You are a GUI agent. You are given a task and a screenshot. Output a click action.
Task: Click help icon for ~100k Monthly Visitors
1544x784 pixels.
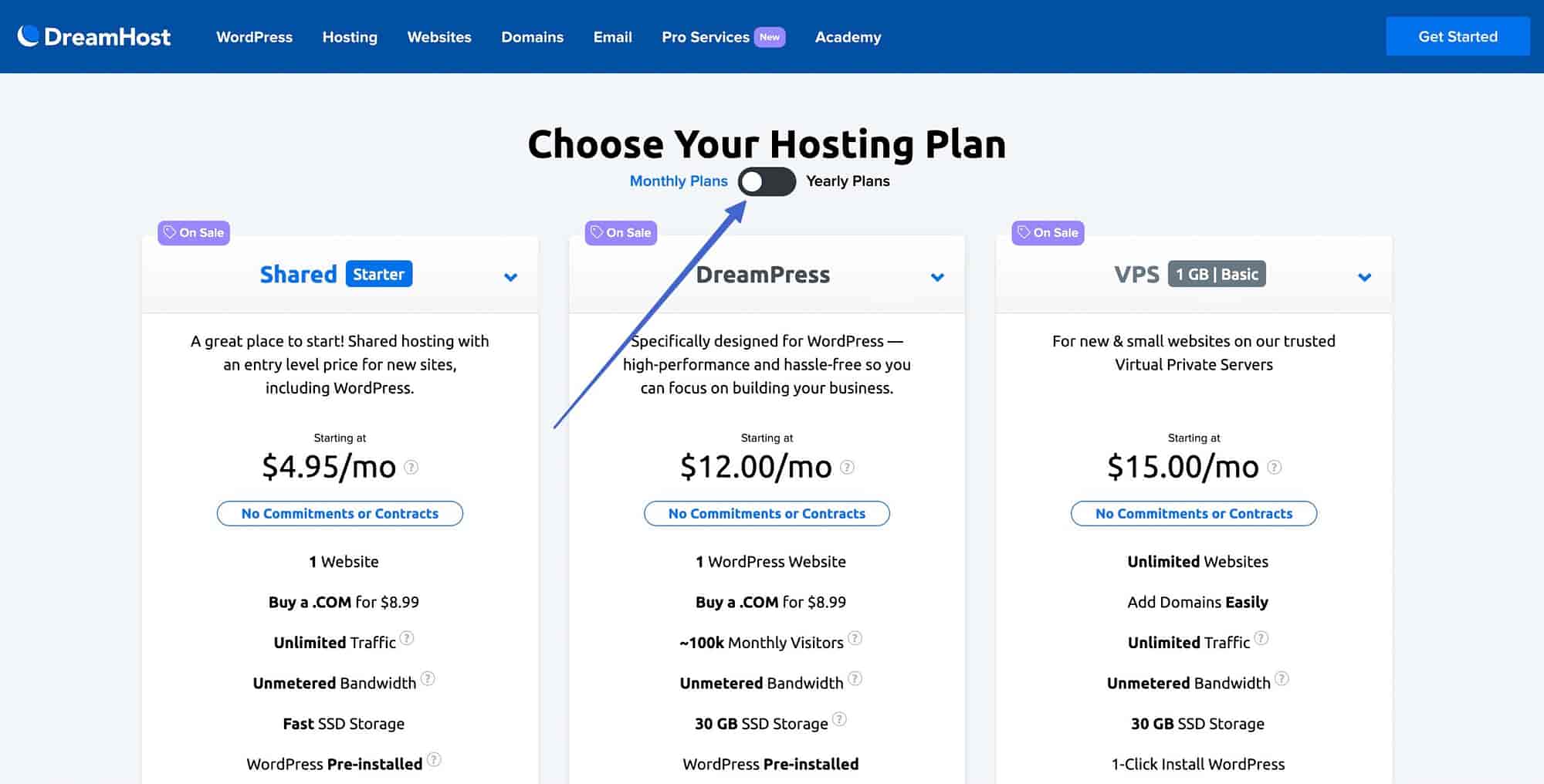click(855, 638)
